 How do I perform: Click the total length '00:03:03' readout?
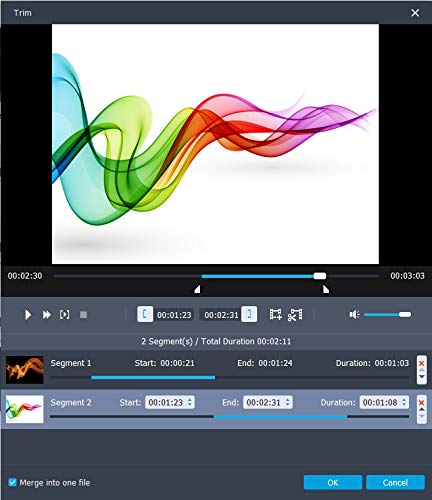(x=407, y=276)
